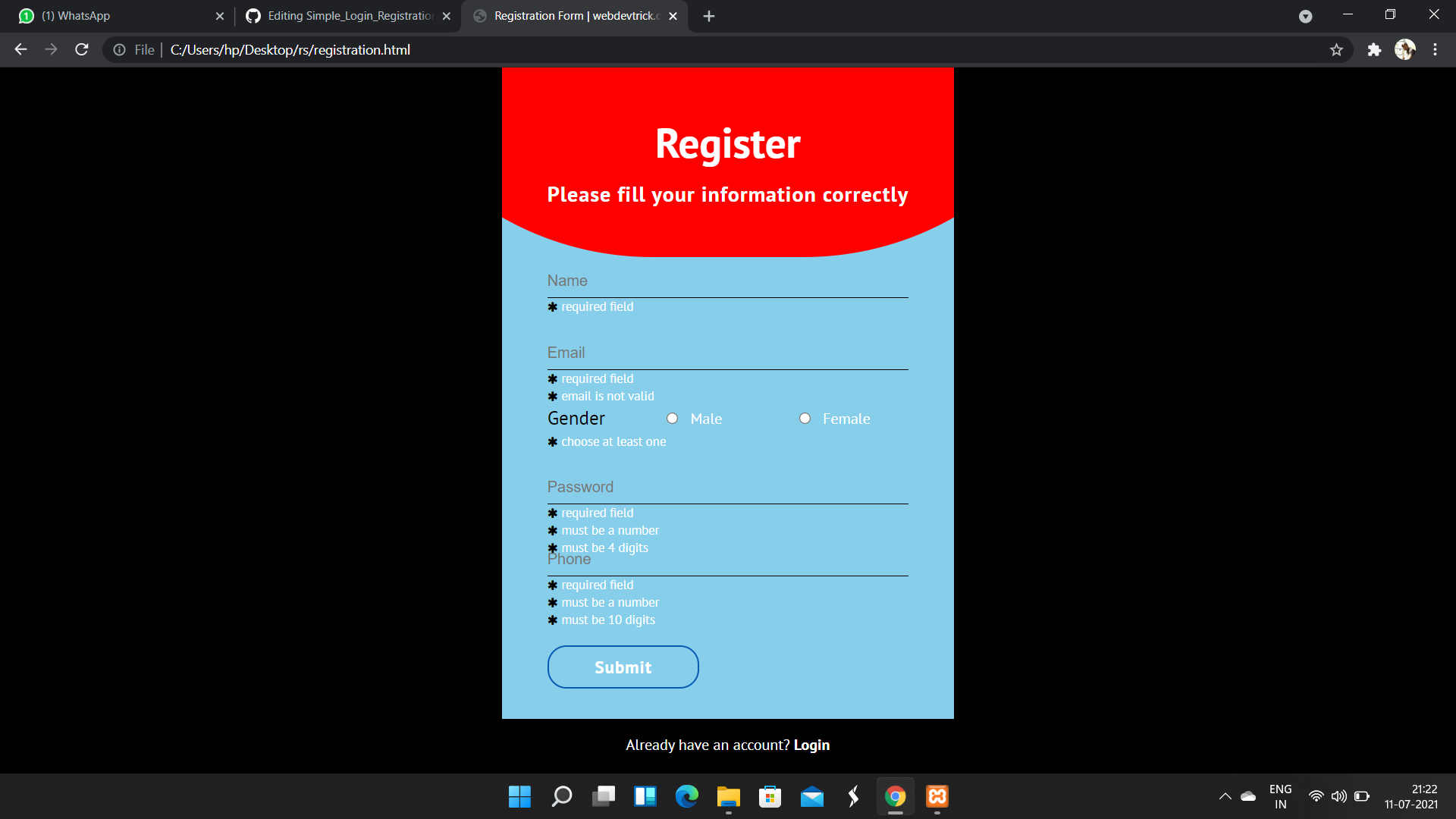Switch to Editing Simple_Login_Registration tab
The height and width of the screenshot is (819, 1456).
click(x=349, y=16)
